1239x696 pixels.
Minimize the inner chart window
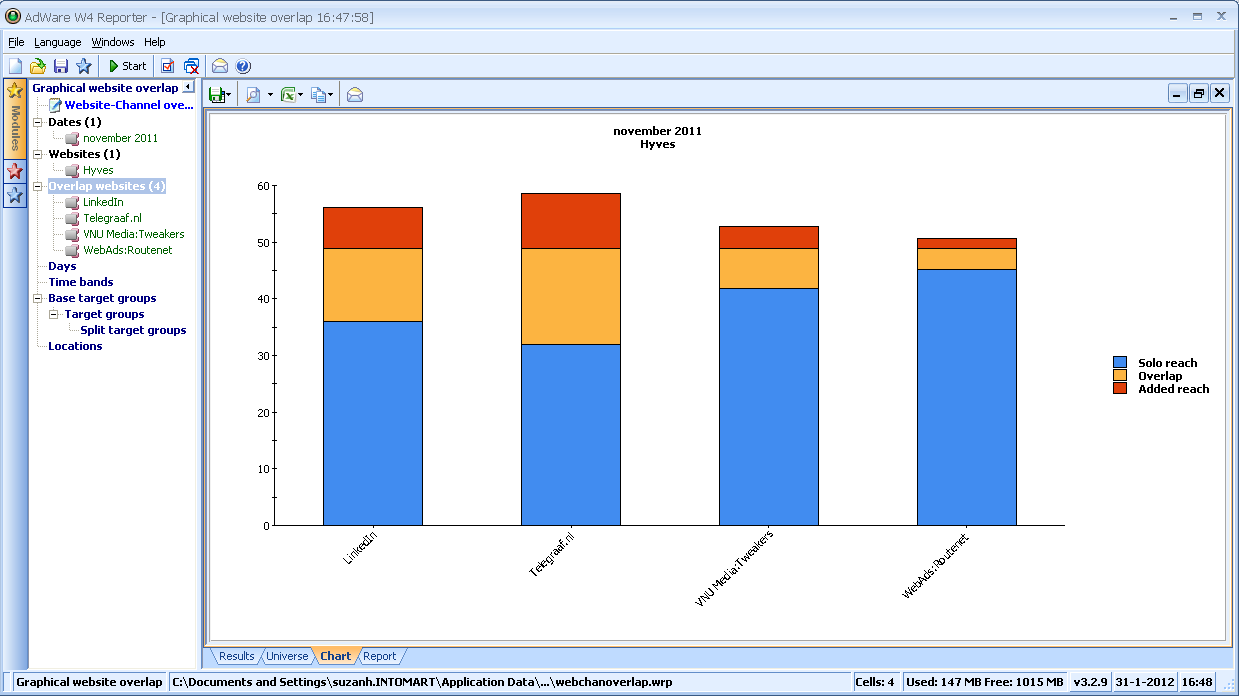tap(1178, 93)
